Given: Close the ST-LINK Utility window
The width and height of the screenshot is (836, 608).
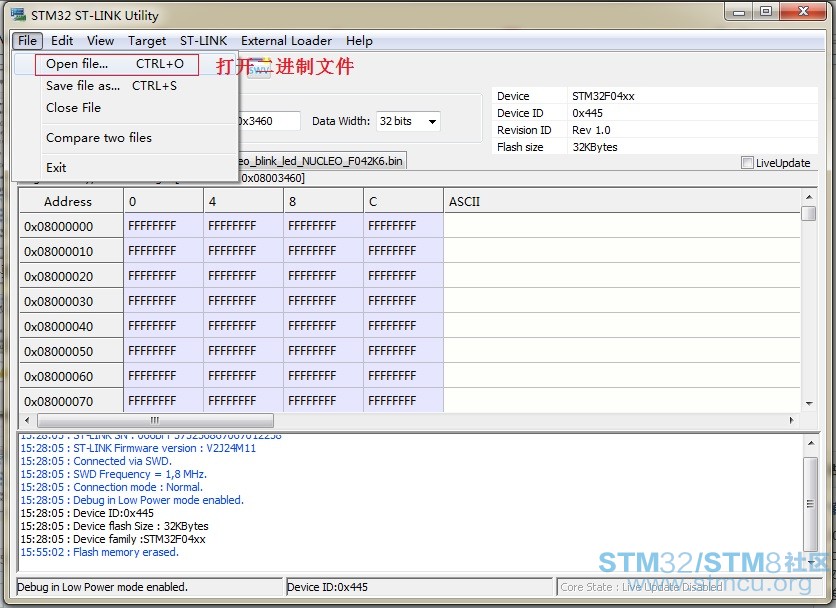Looking at the screenshot, I should point(803,12).
